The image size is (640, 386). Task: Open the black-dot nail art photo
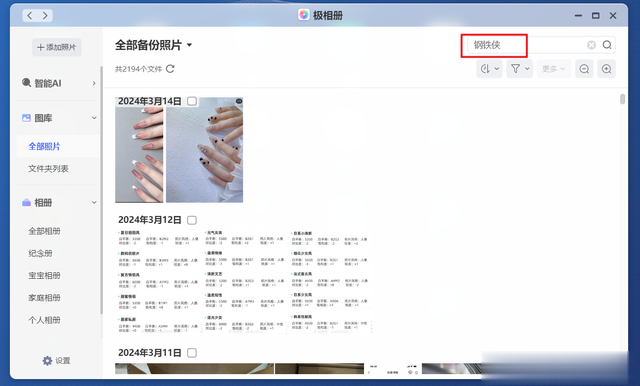pos(204,150)
